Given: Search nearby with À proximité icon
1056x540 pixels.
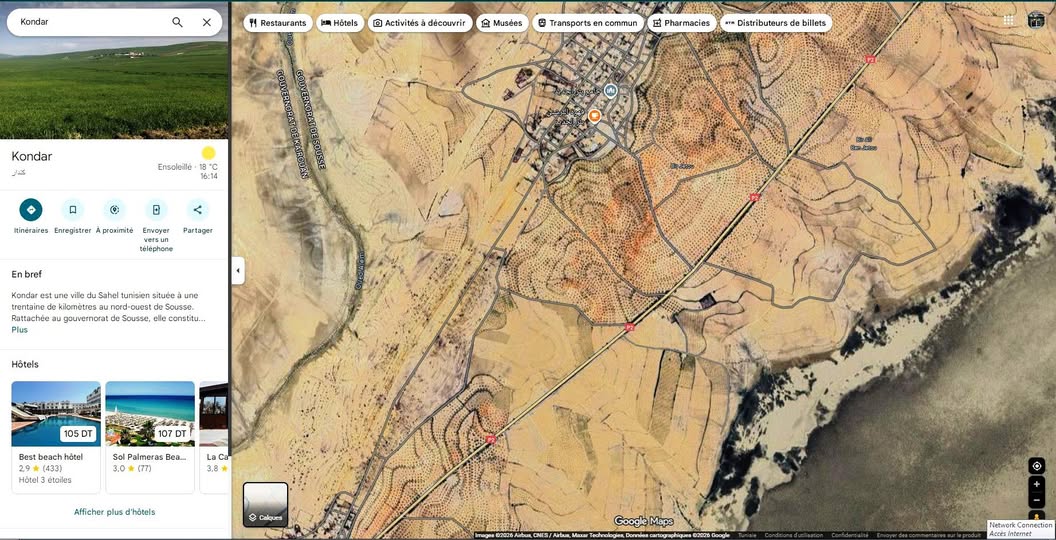Looking at the screenshot, I should click(x=114, y=210).
